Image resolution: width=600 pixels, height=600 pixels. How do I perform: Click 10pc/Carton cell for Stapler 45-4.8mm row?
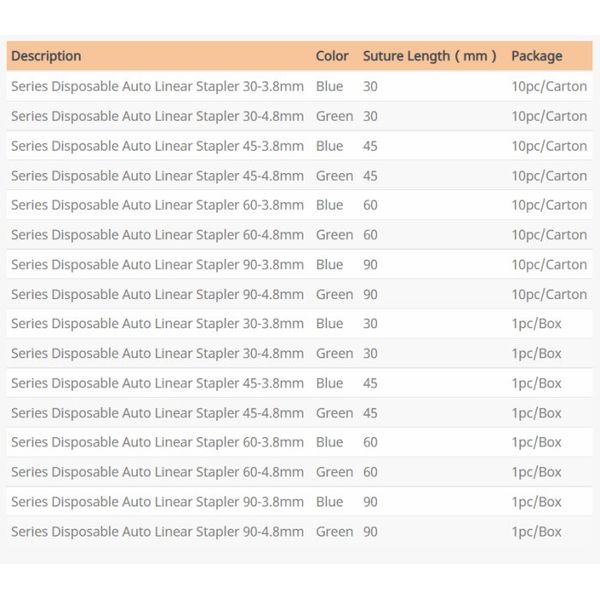pyautogui.click(x=549, y=176)
